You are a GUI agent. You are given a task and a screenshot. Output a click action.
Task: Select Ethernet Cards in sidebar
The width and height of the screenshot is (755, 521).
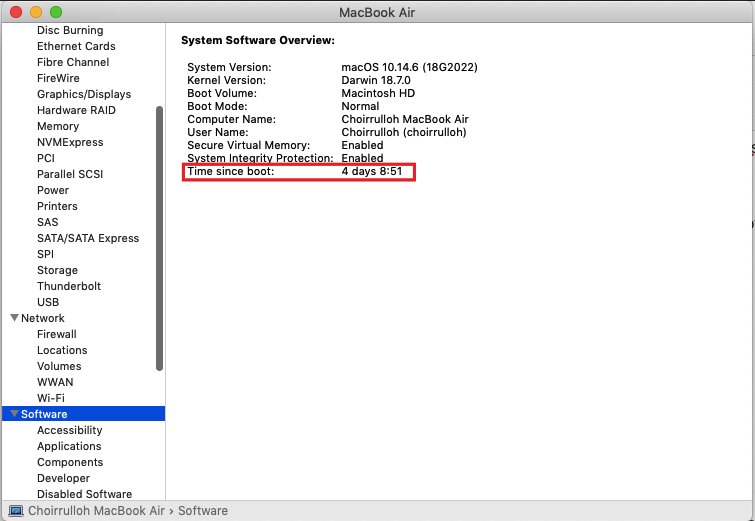[x=76, y=46]
